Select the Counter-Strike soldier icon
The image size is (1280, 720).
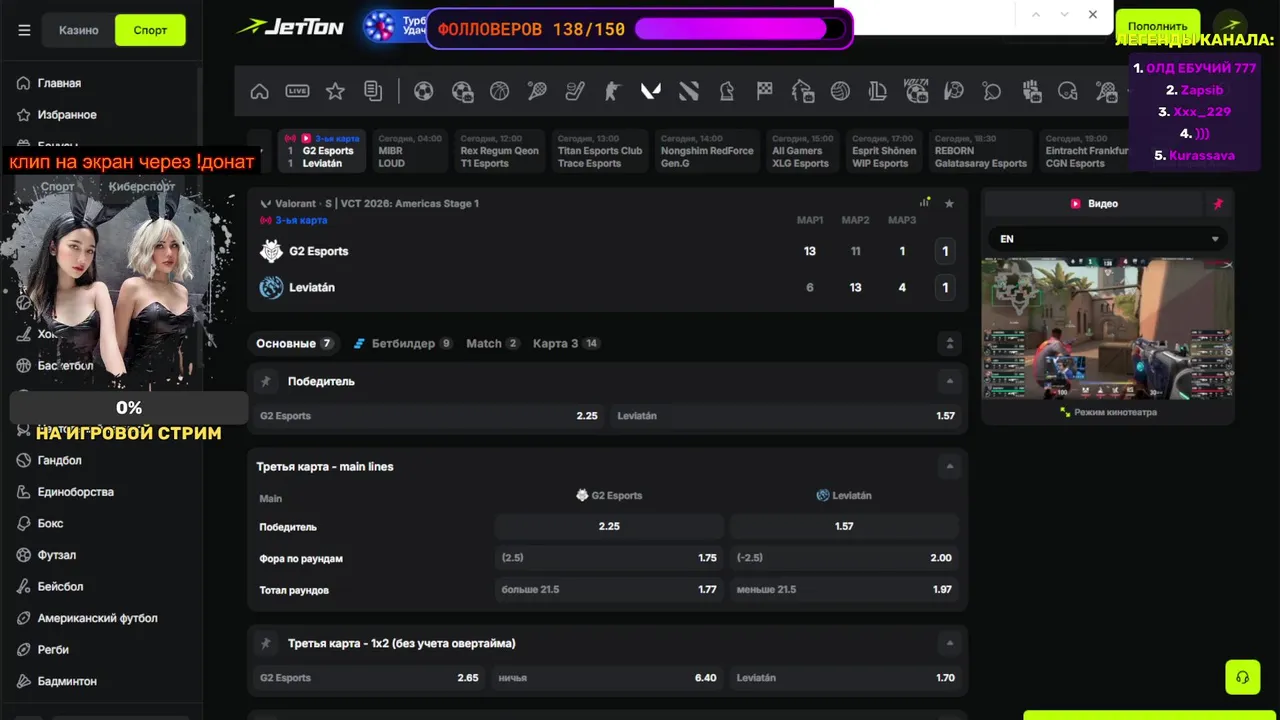click(x=613, y=91)
